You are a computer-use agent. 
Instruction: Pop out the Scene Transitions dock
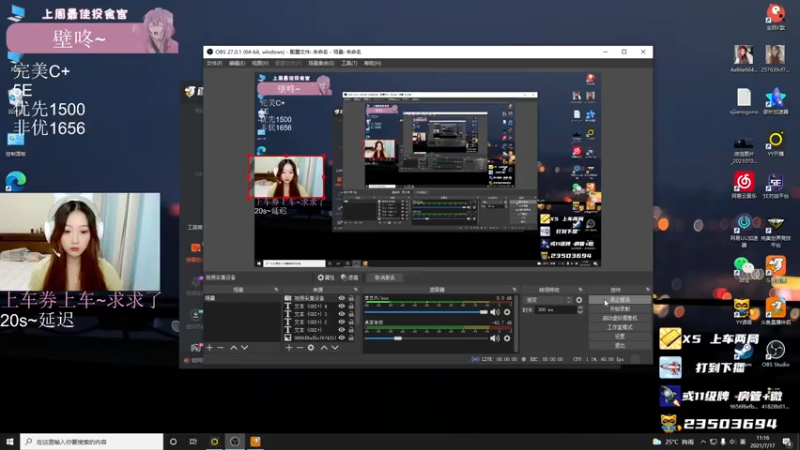(x=580, y=290)
